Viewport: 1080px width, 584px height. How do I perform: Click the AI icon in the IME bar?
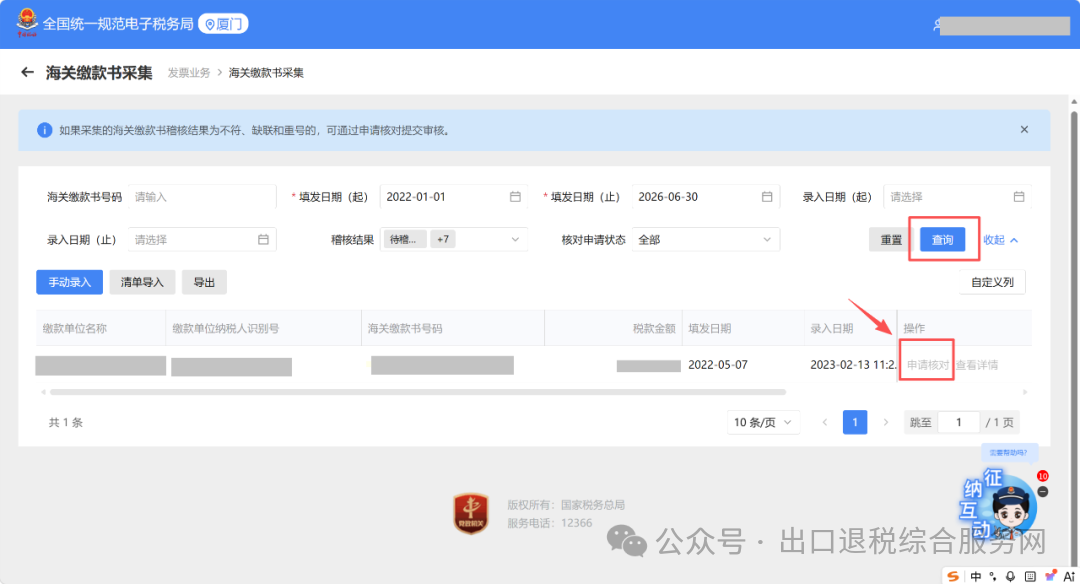click(x=1069, y=576)
